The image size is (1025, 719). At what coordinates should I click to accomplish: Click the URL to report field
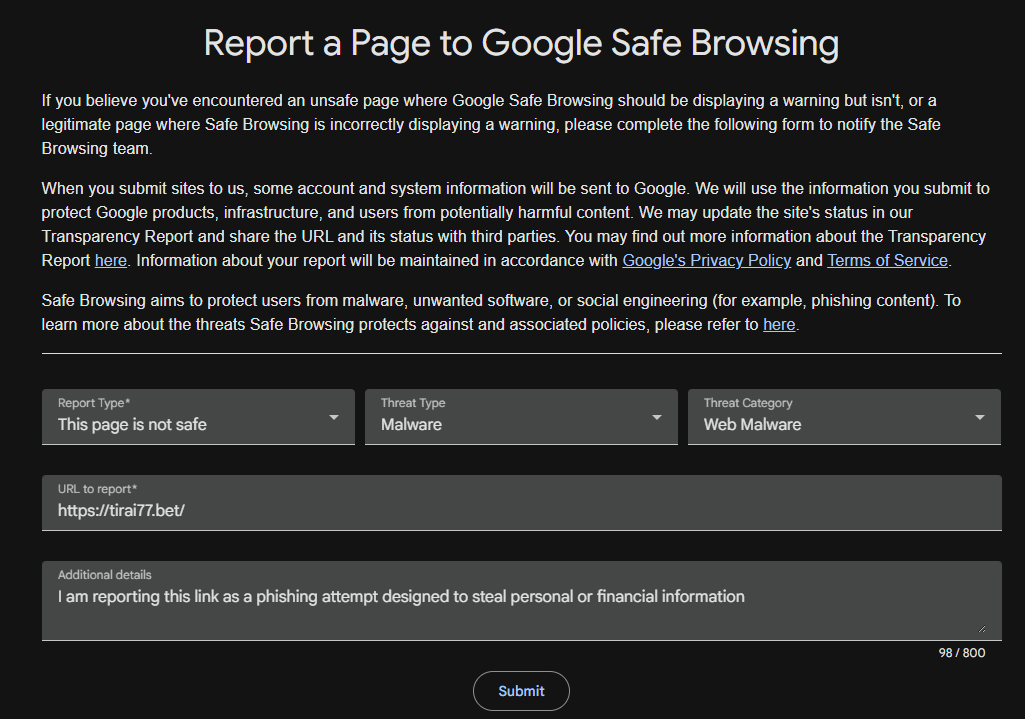pos(522,503)
